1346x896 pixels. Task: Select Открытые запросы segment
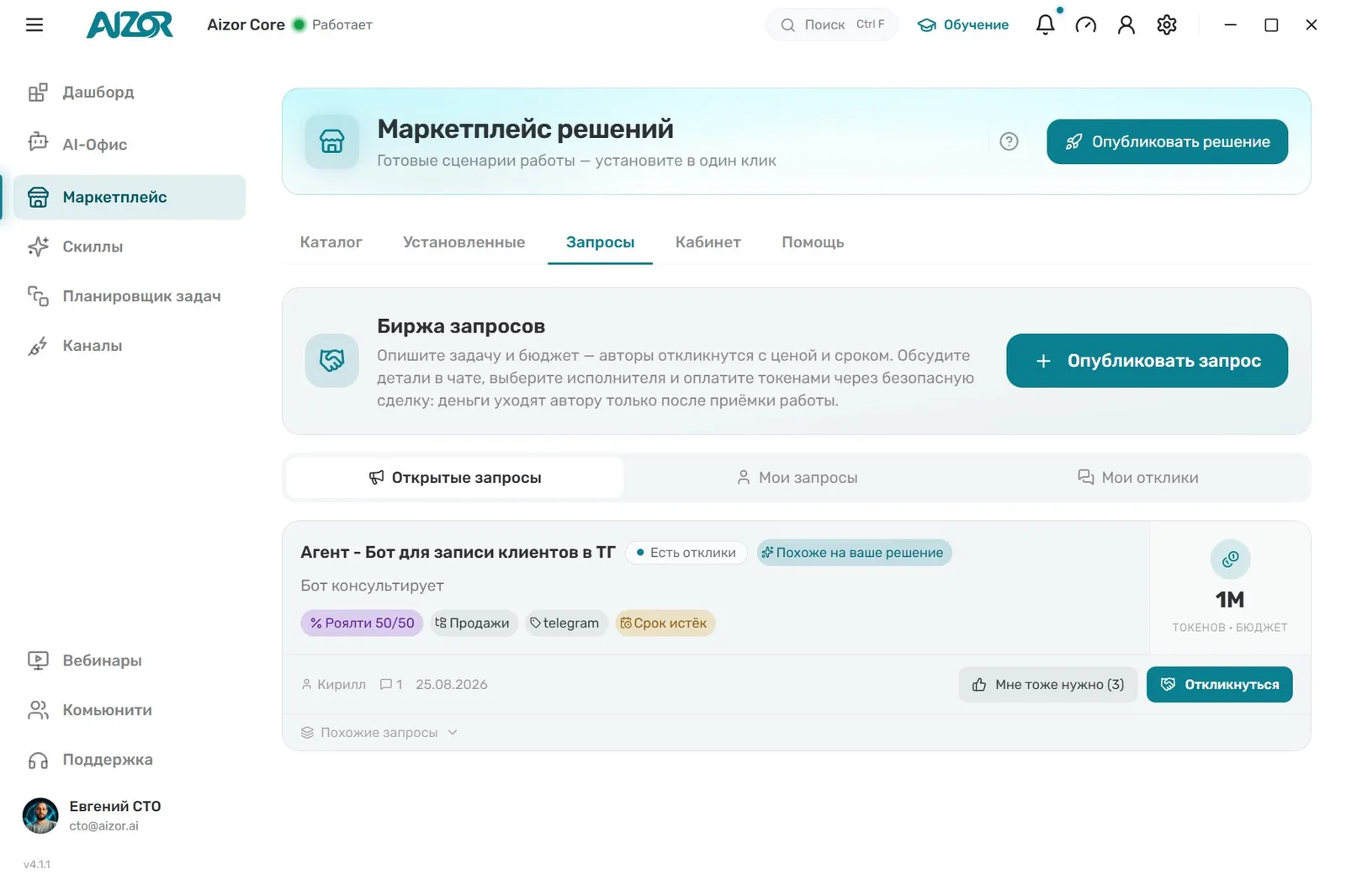coord(455,478)
